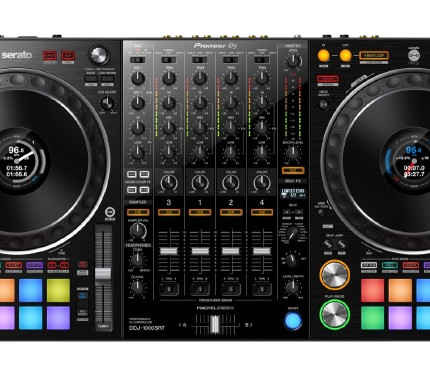Toggle channel 3 CUE button
The image size is (430, 372).
[x=169, y=212]
